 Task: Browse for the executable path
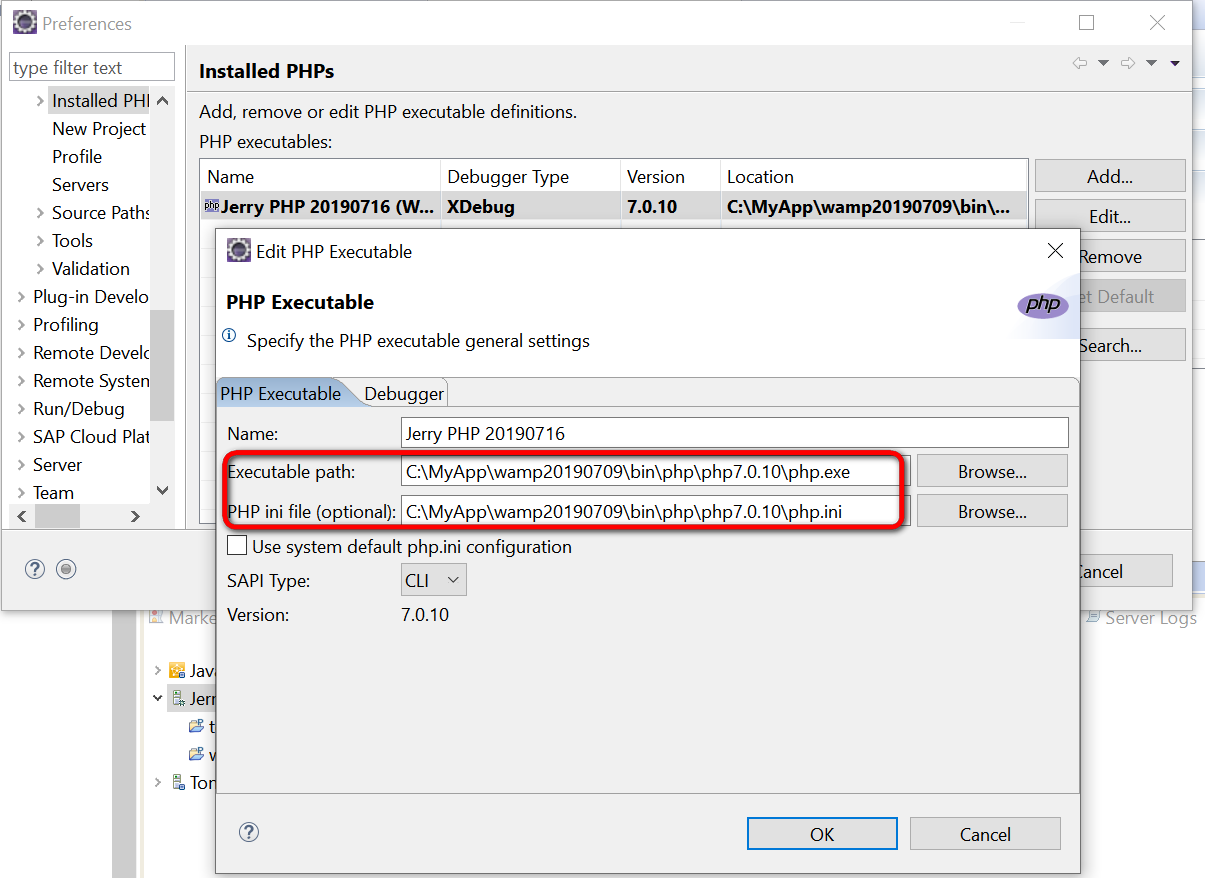coord(992,471)
